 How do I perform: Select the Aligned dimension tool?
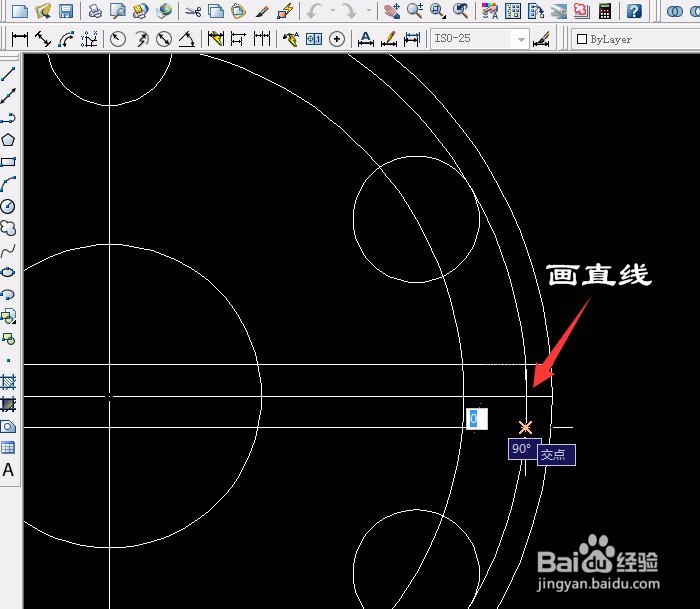point(43,39)
